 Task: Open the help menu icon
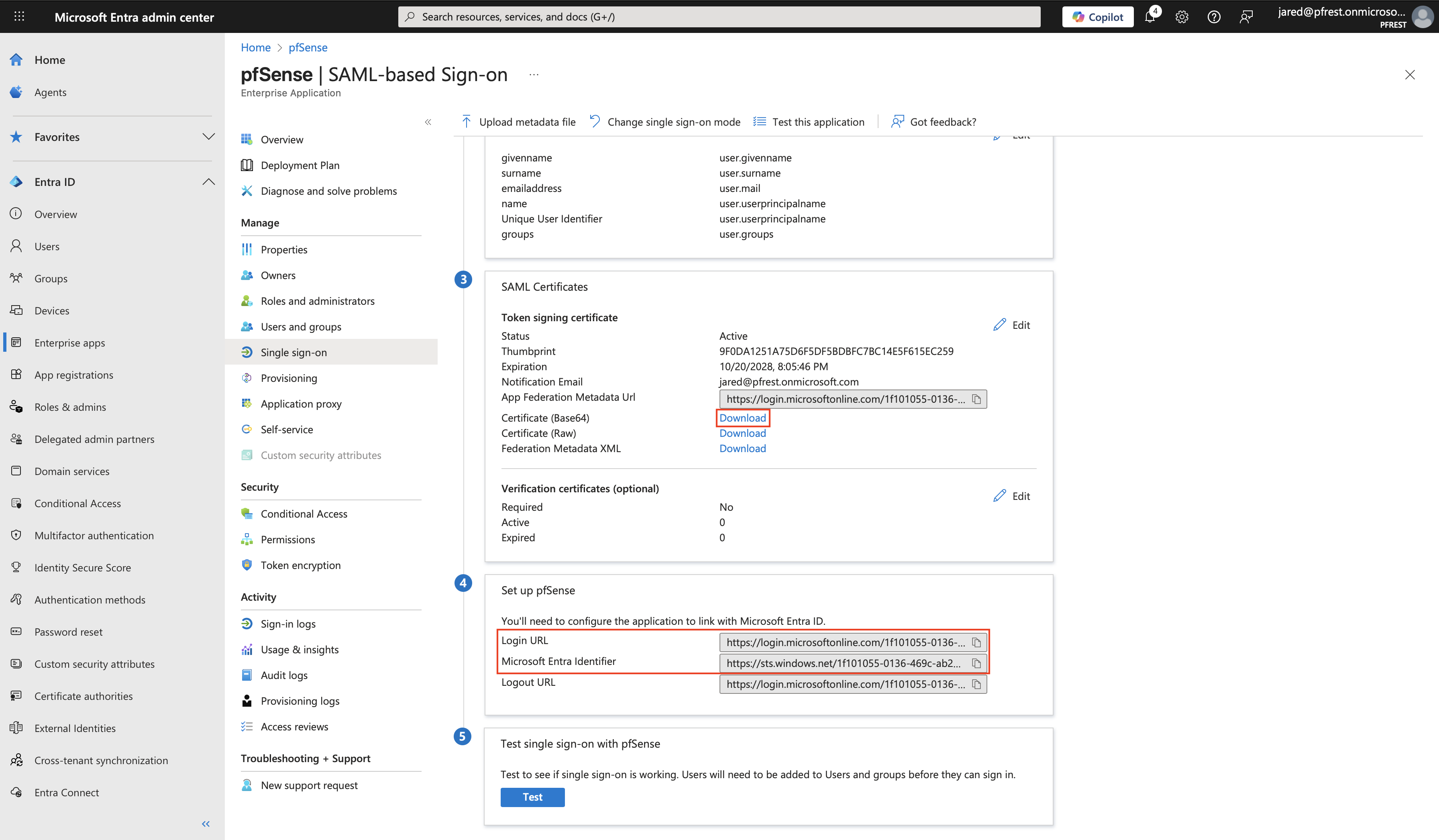(1214, 16)
